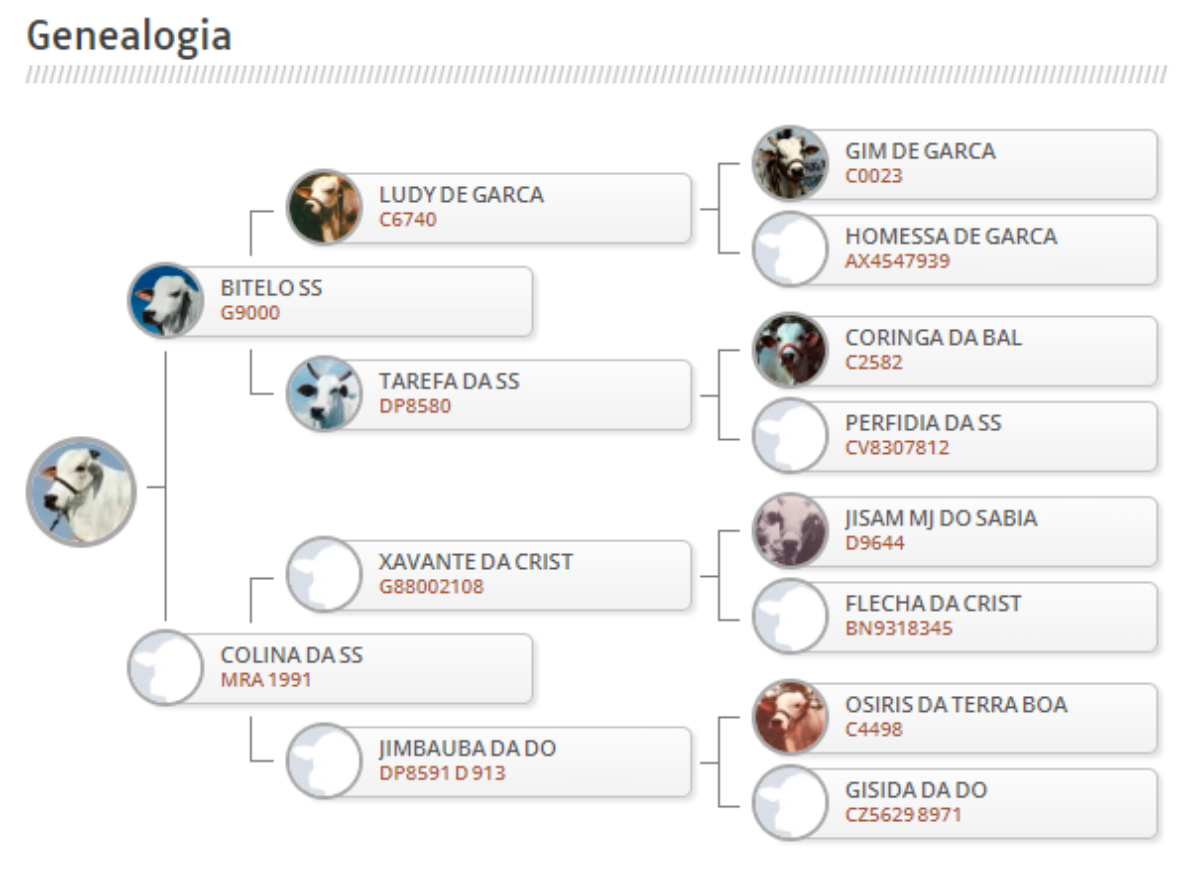This screenshot has width=1200, height=889.
Task: Open the FLECHA DA CRIST entry
Action: pos(955,616)
